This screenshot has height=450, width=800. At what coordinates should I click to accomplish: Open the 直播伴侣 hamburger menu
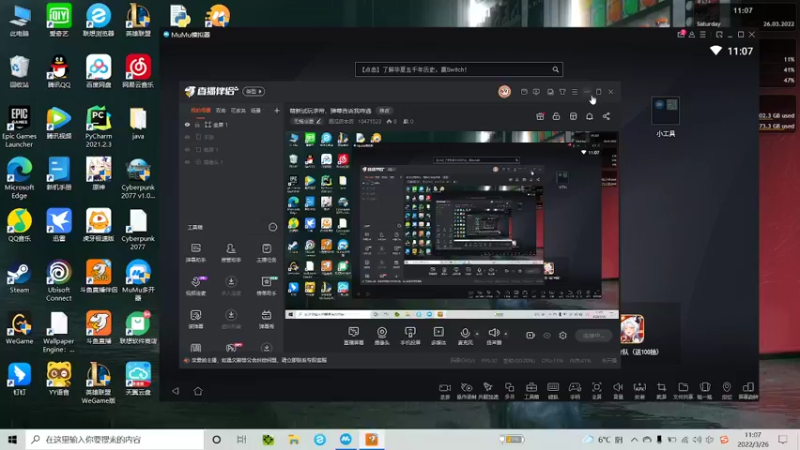coord(574,92)
